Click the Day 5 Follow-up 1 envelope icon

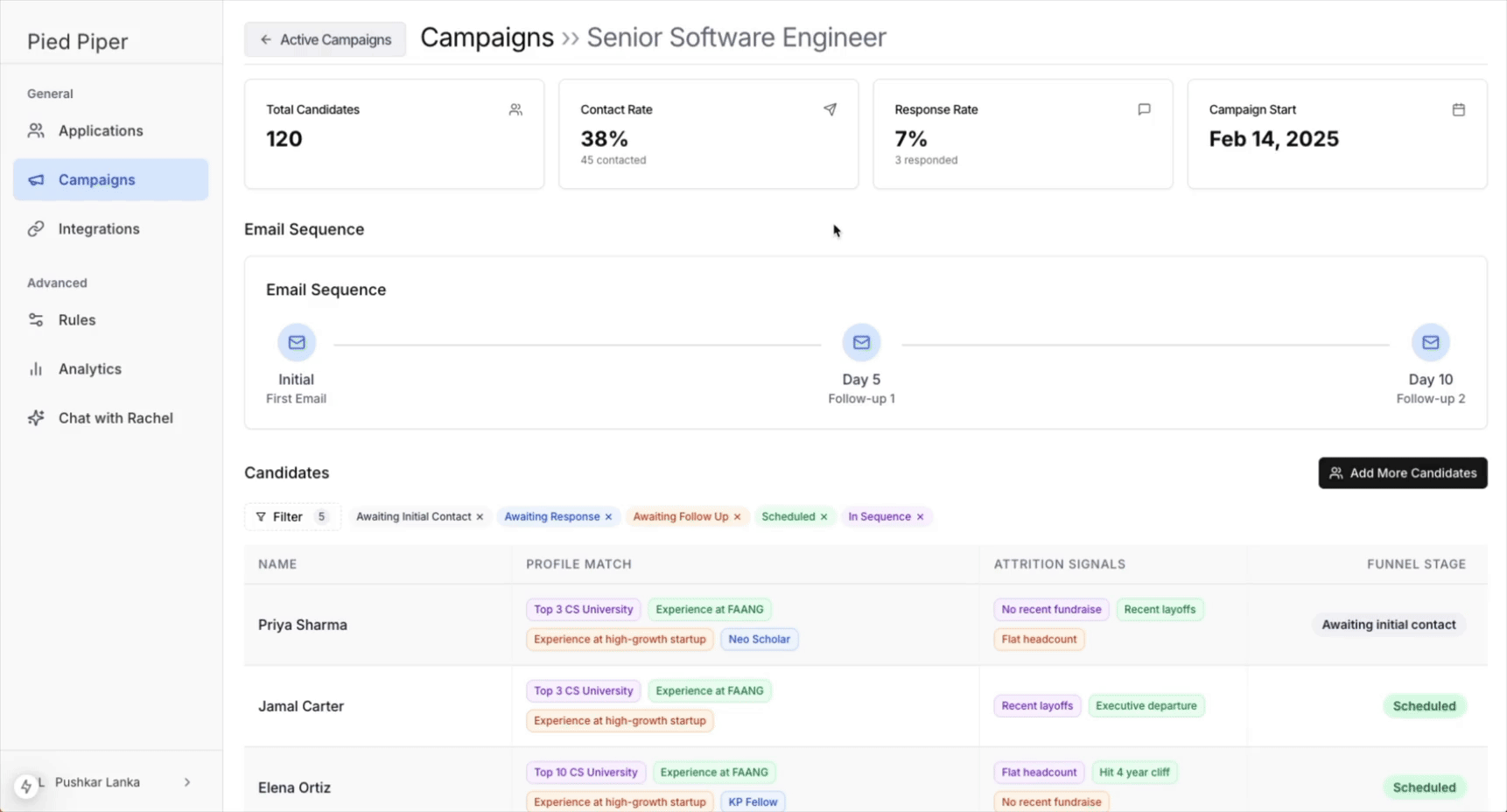(x=861, y=342)
